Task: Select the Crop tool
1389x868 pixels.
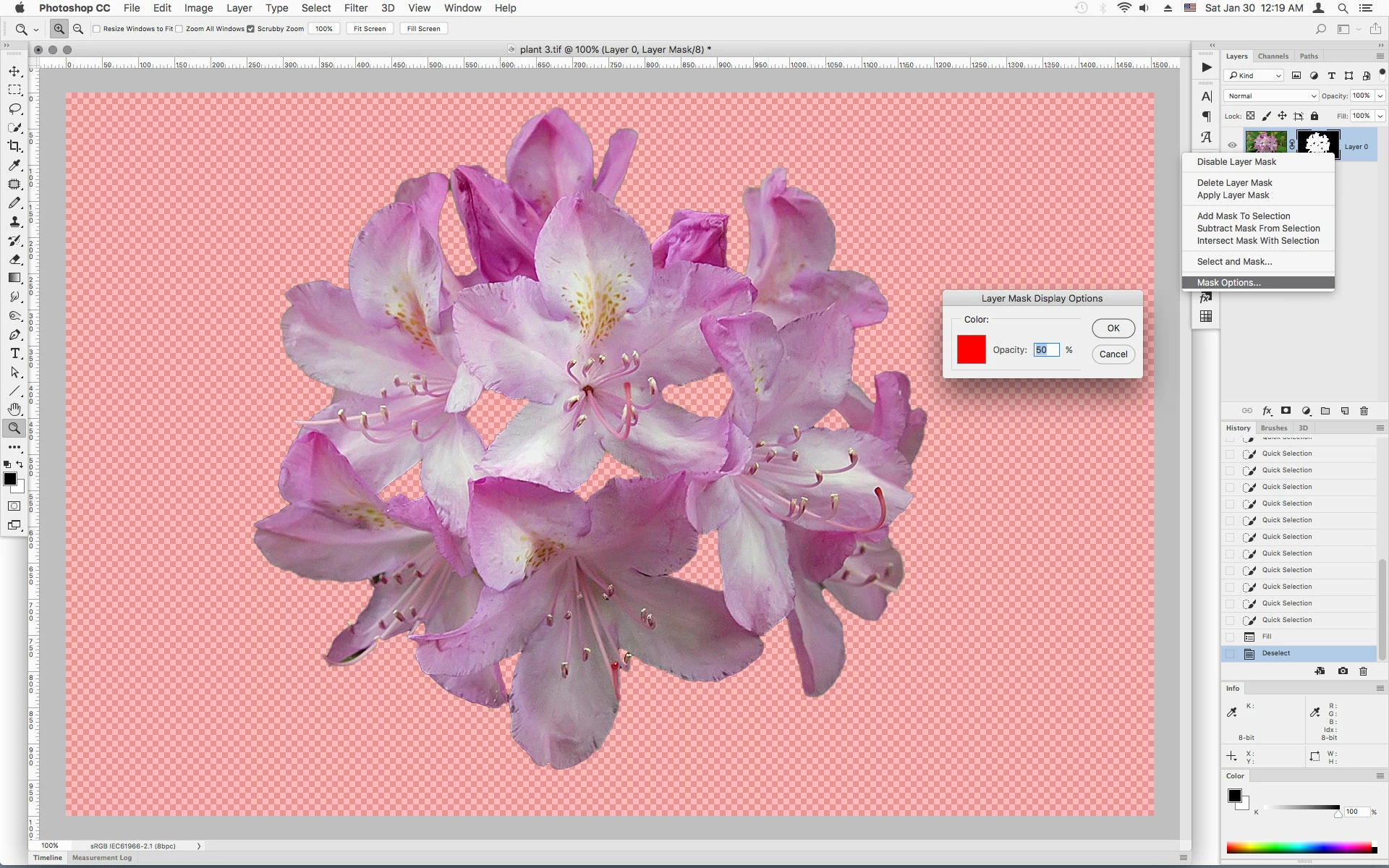Action: pos(14,146)
